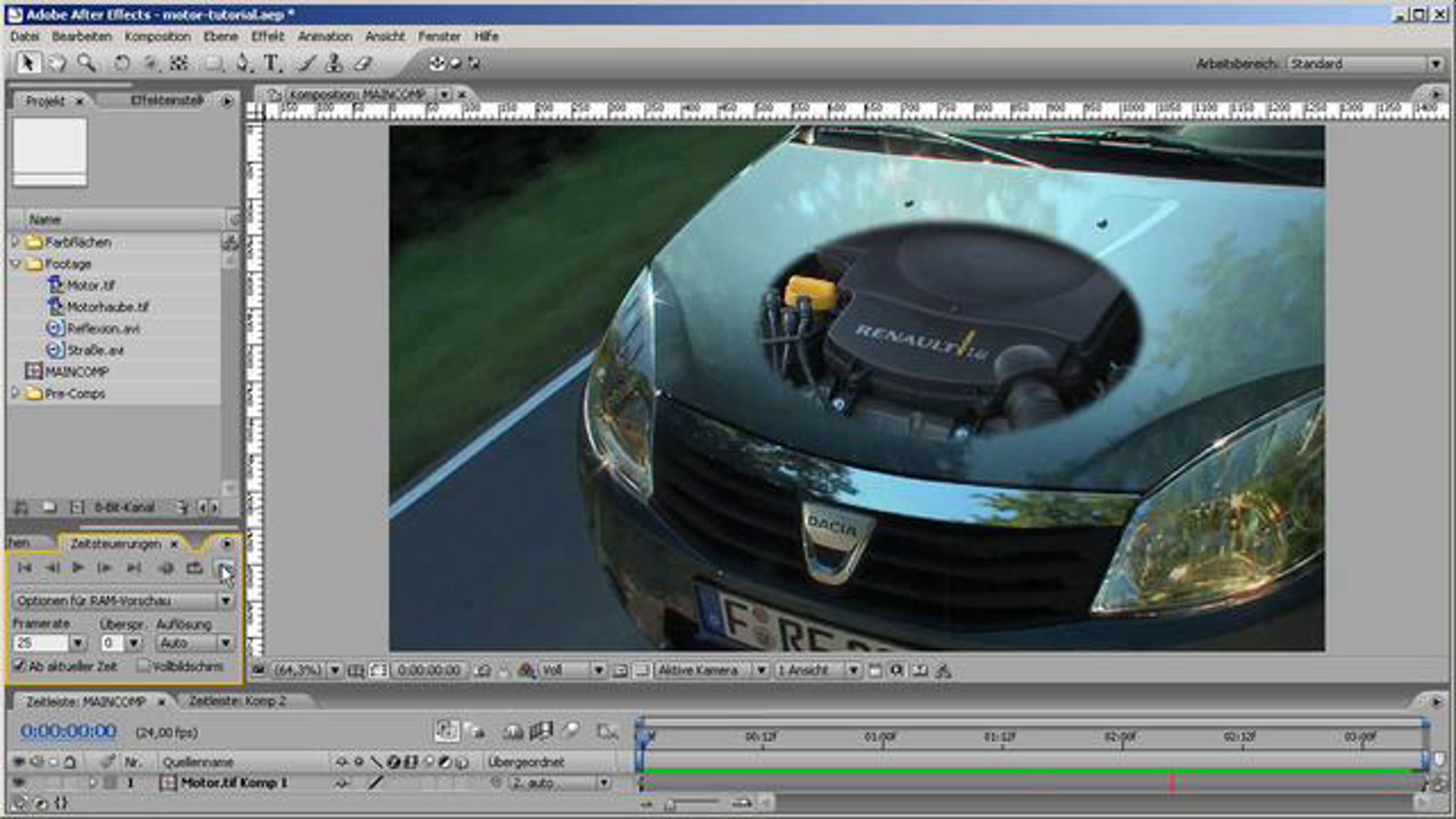Screen dimensions: 1456x819
Task: Toggle loop playback in Zeitsteuerungen
Action: (x=194, y=568)
